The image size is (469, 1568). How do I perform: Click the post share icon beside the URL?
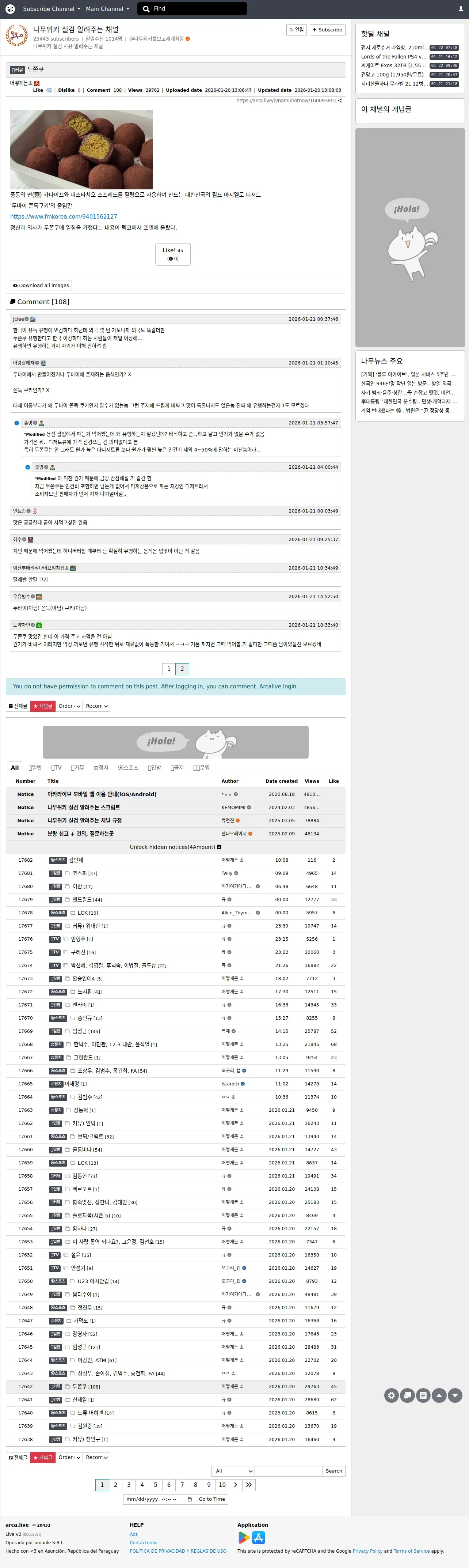coord(339,101)
